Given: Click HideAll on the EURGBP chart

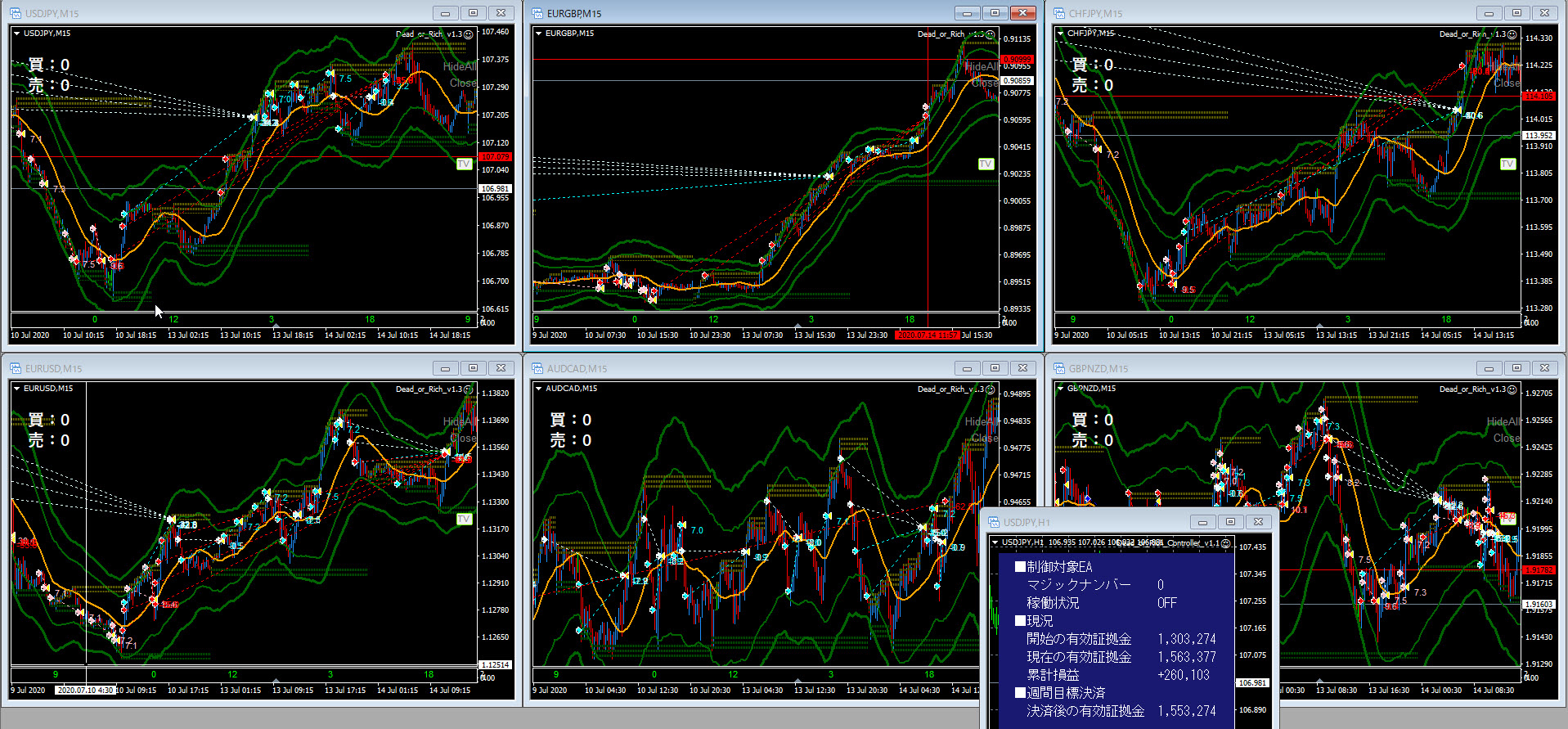Looking at the screenshot, I should pos(982,66).
